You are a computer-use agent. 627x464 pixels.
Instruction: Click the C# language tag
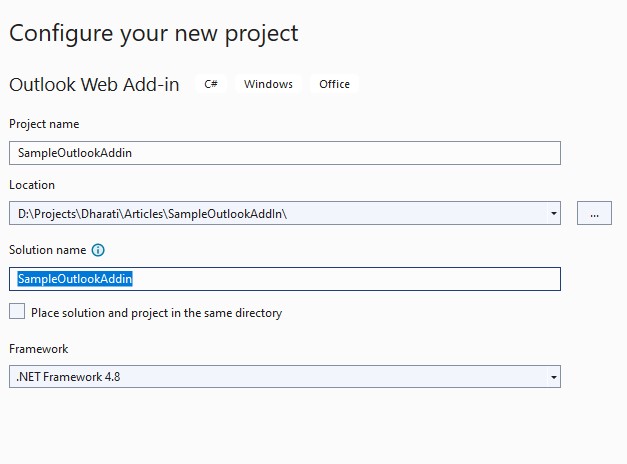[211, 84]
